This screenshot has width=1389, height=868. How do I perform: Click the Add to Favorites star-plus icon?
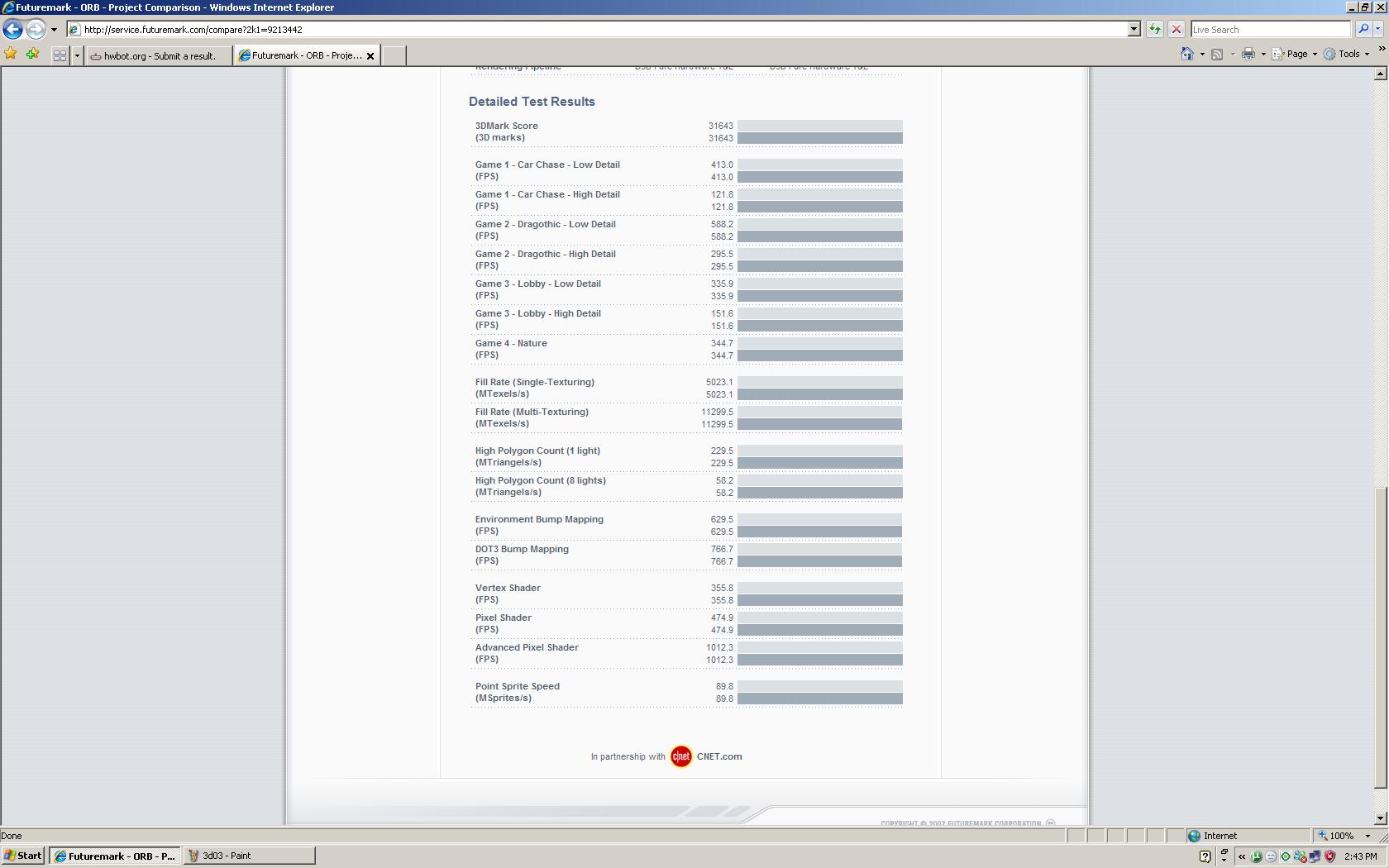click(x=32, y=55)
